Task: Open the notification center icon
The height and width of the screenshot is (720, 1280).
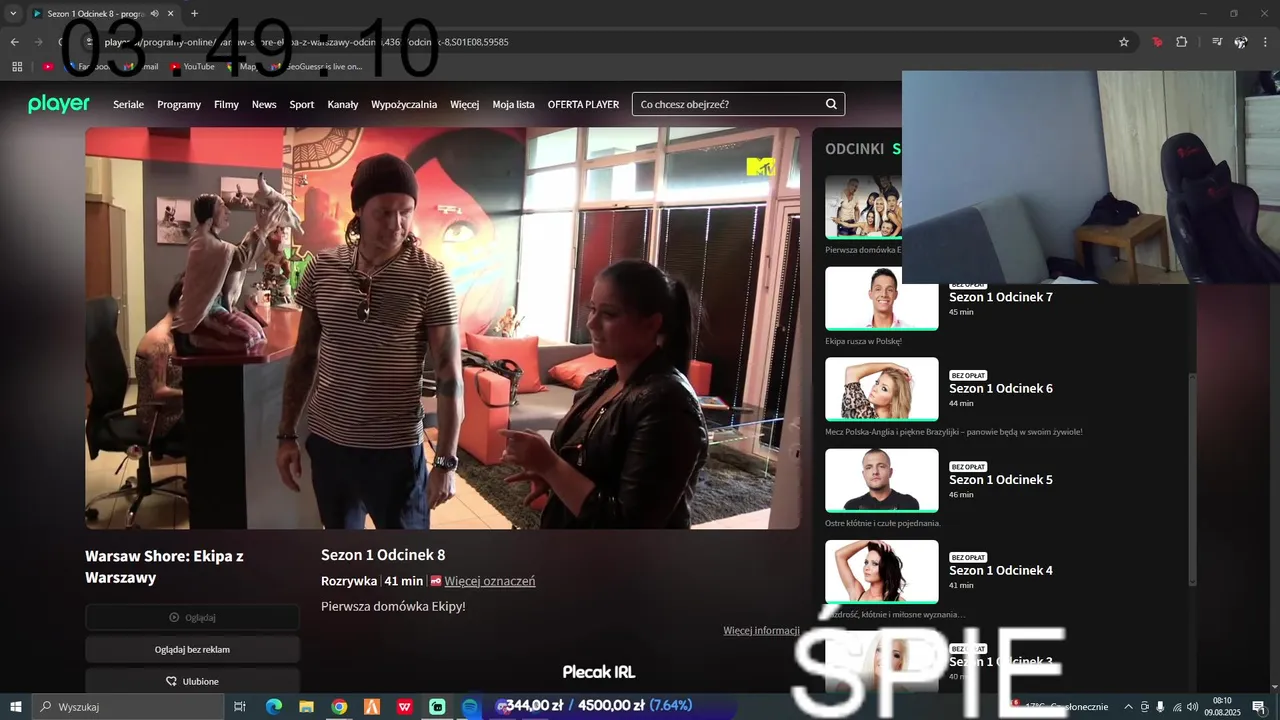Action: (1258, 707)
